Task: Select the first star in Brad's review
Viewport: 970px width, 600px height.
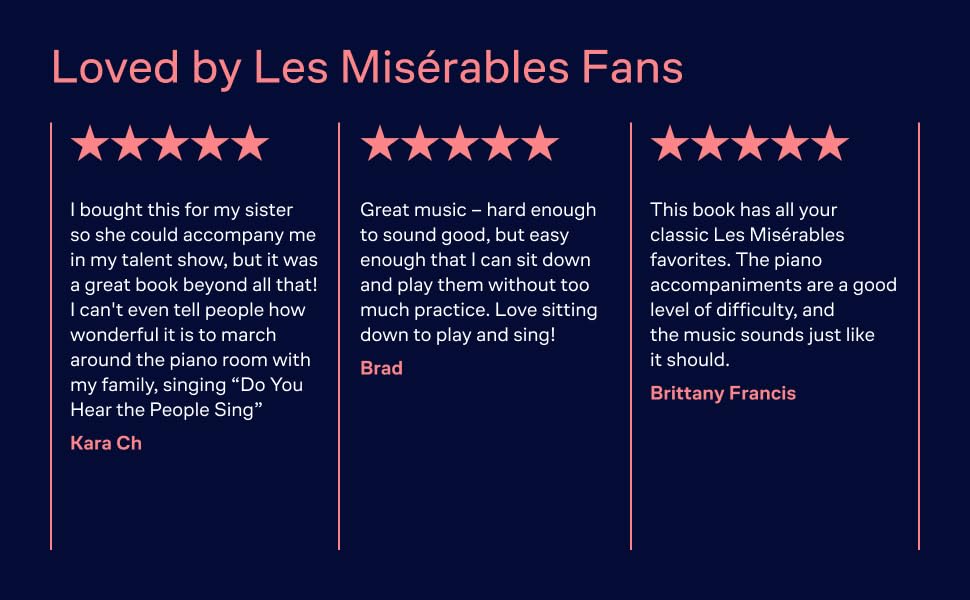Action: 380,144
